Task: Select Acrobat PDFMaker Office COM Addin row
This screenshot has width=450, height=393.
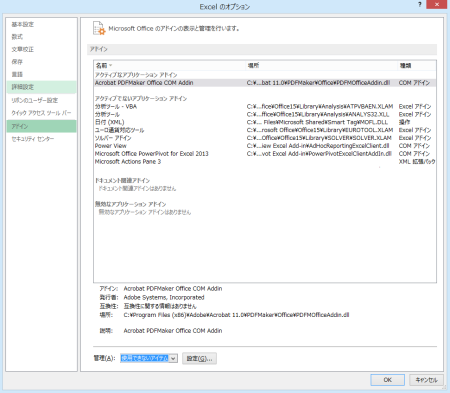Action: point(265,83)
